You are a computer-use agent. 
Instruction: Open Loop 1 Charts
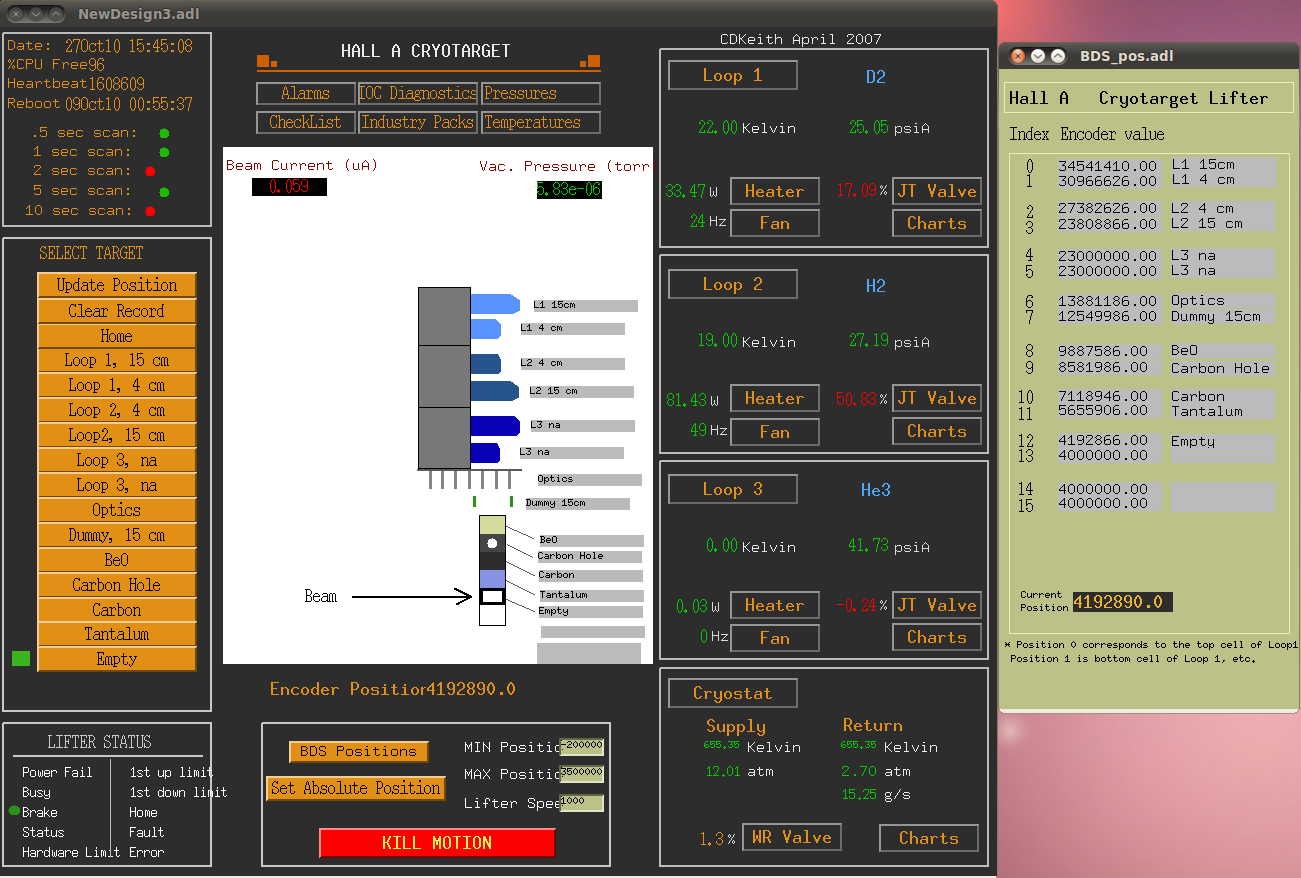coord(937,223)
